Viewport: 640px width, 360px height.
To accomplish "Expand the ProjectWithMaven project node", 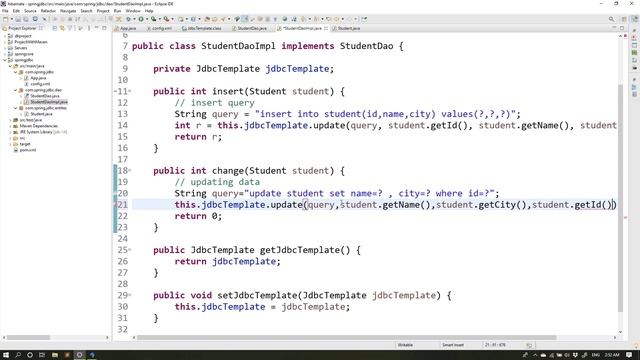I will coord(5,42).
